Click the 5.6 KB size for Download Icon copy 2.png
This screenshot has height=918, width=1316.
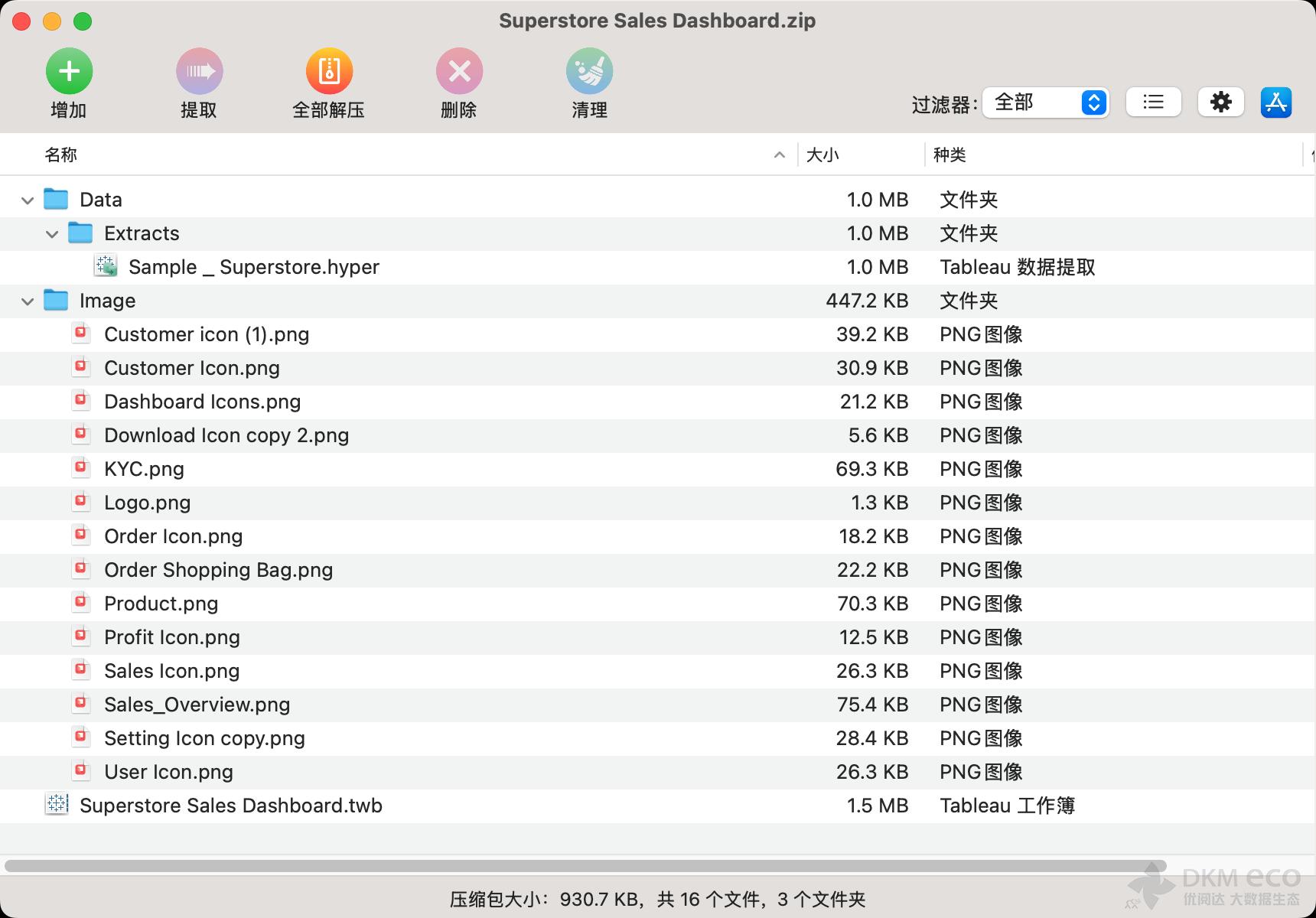(878, 435)
